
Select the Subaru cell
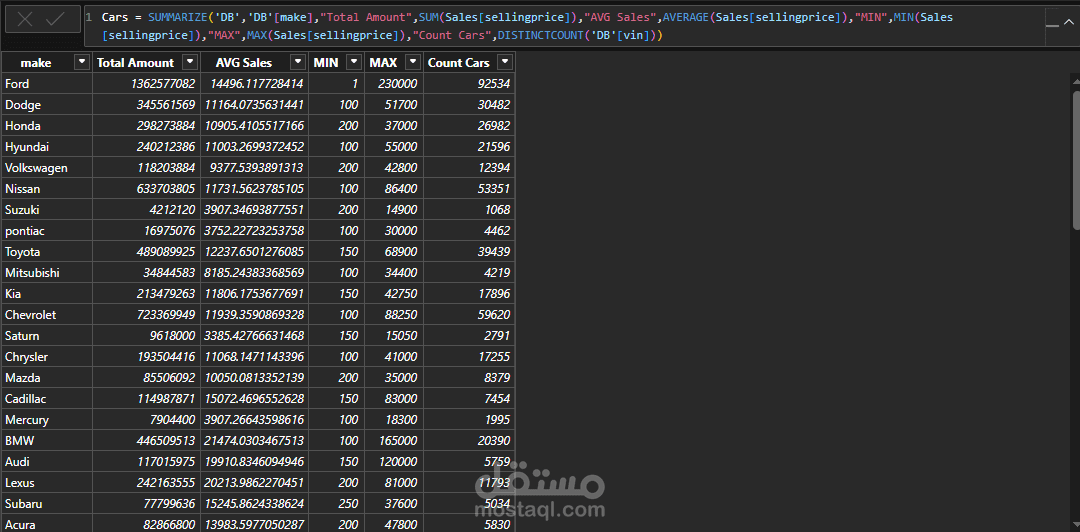(47, 504)
